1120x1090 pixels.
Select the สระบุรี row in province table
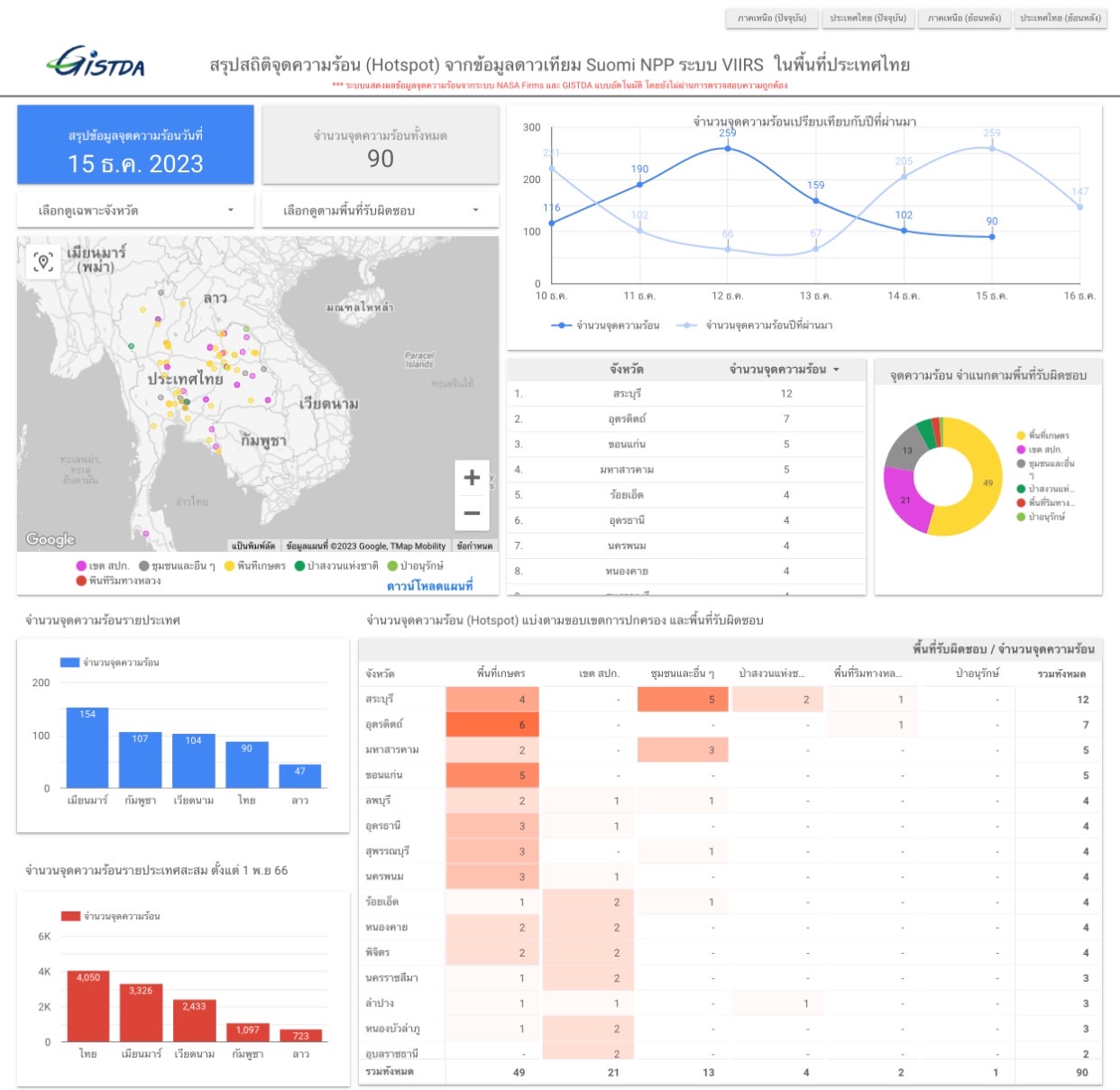point(627,394)
